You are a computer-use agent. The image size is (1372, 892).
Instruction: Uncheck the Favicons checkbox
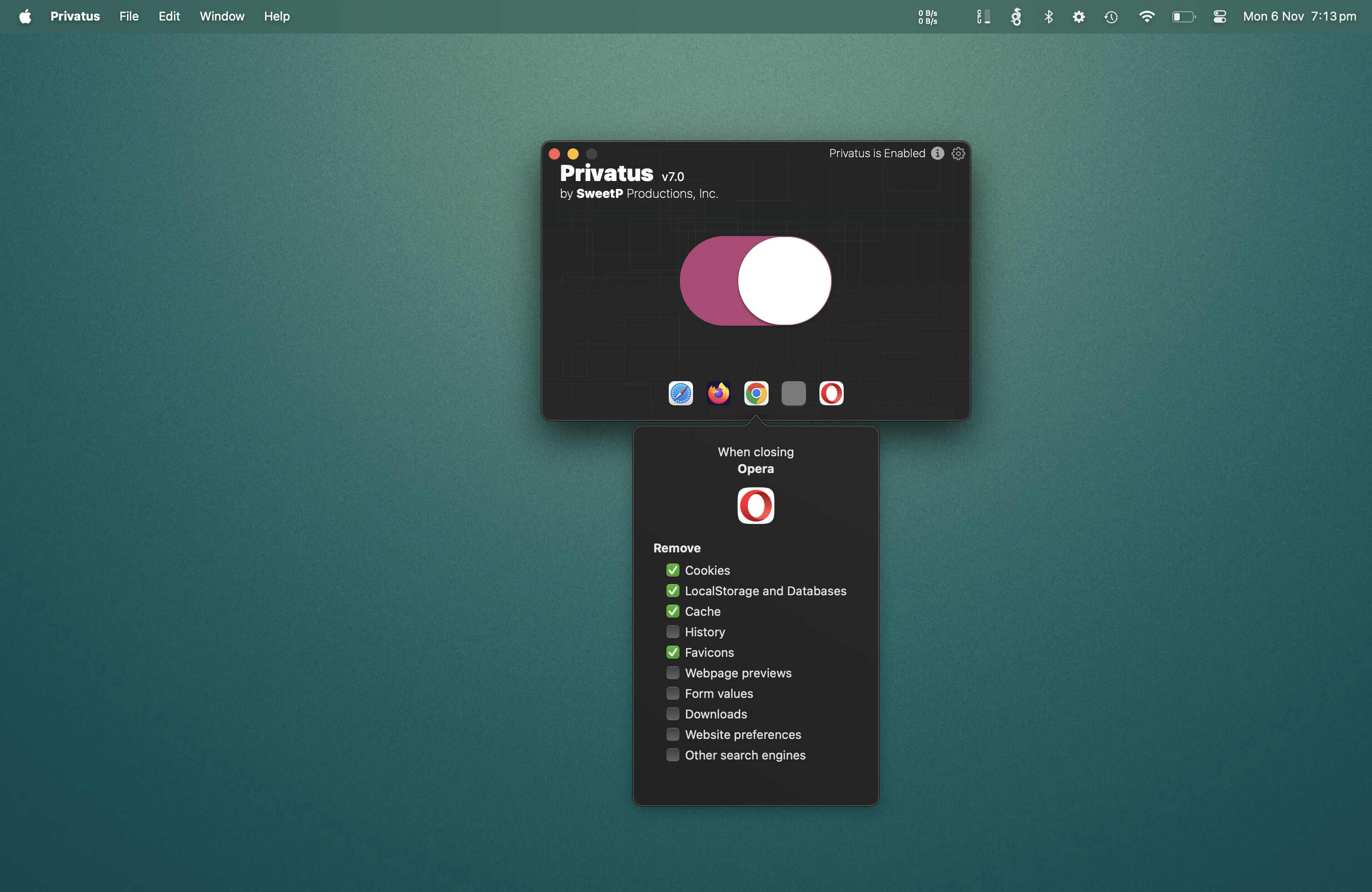673,652
